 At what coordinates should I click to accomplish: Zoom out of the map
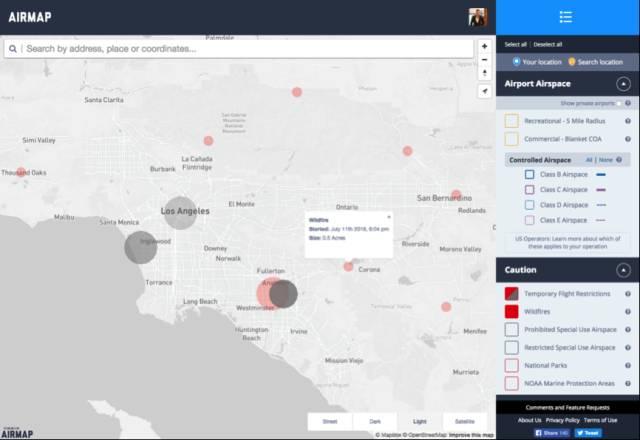tap(485, 67)
